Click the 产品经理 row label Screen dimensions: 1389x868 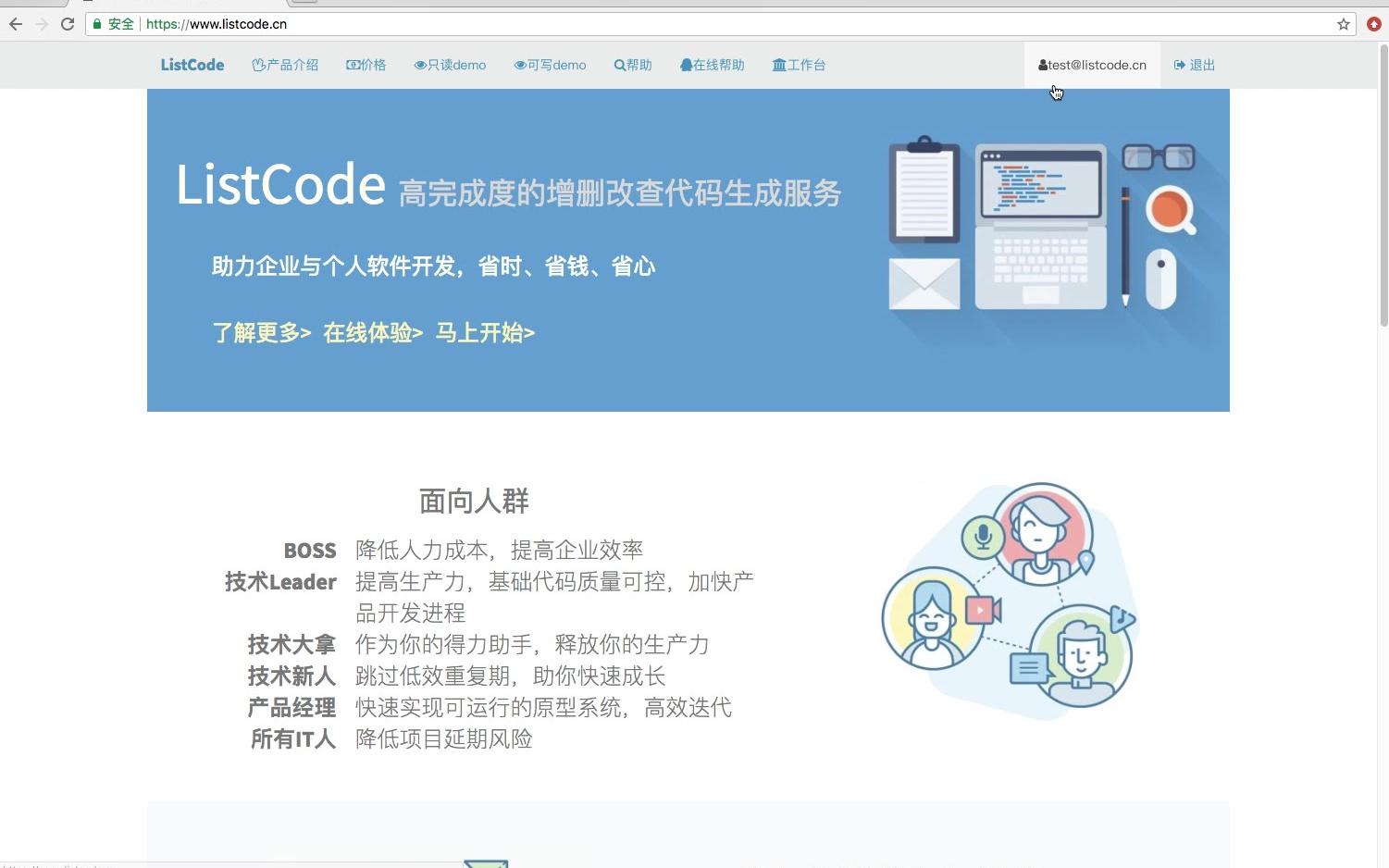point(291,708)
